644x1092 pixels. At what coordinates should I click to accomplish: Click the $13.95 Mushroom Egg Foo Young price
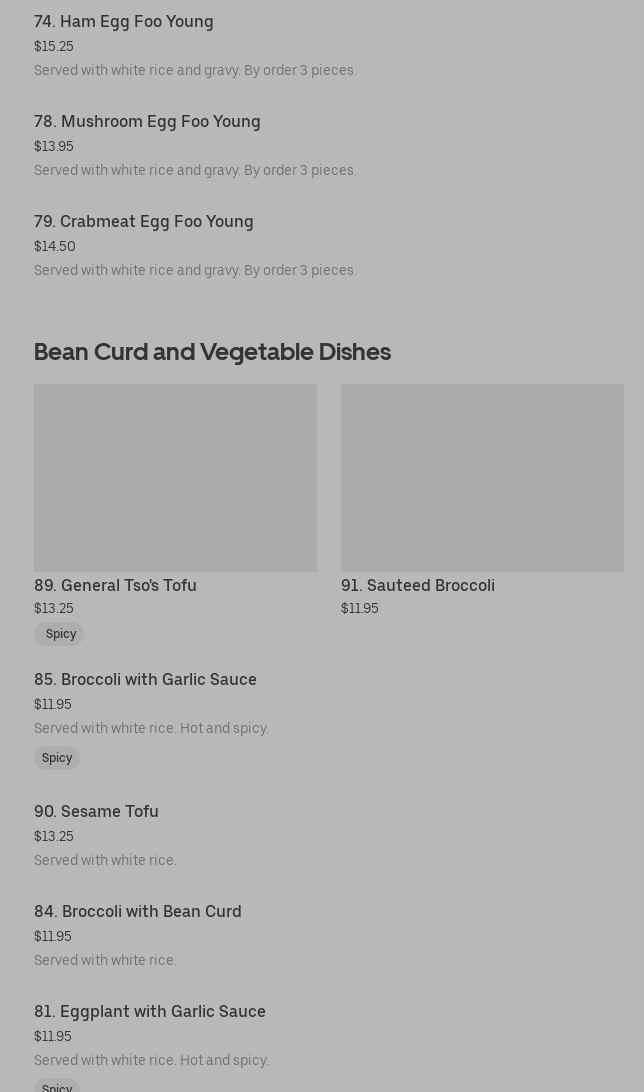pos(54,146)
